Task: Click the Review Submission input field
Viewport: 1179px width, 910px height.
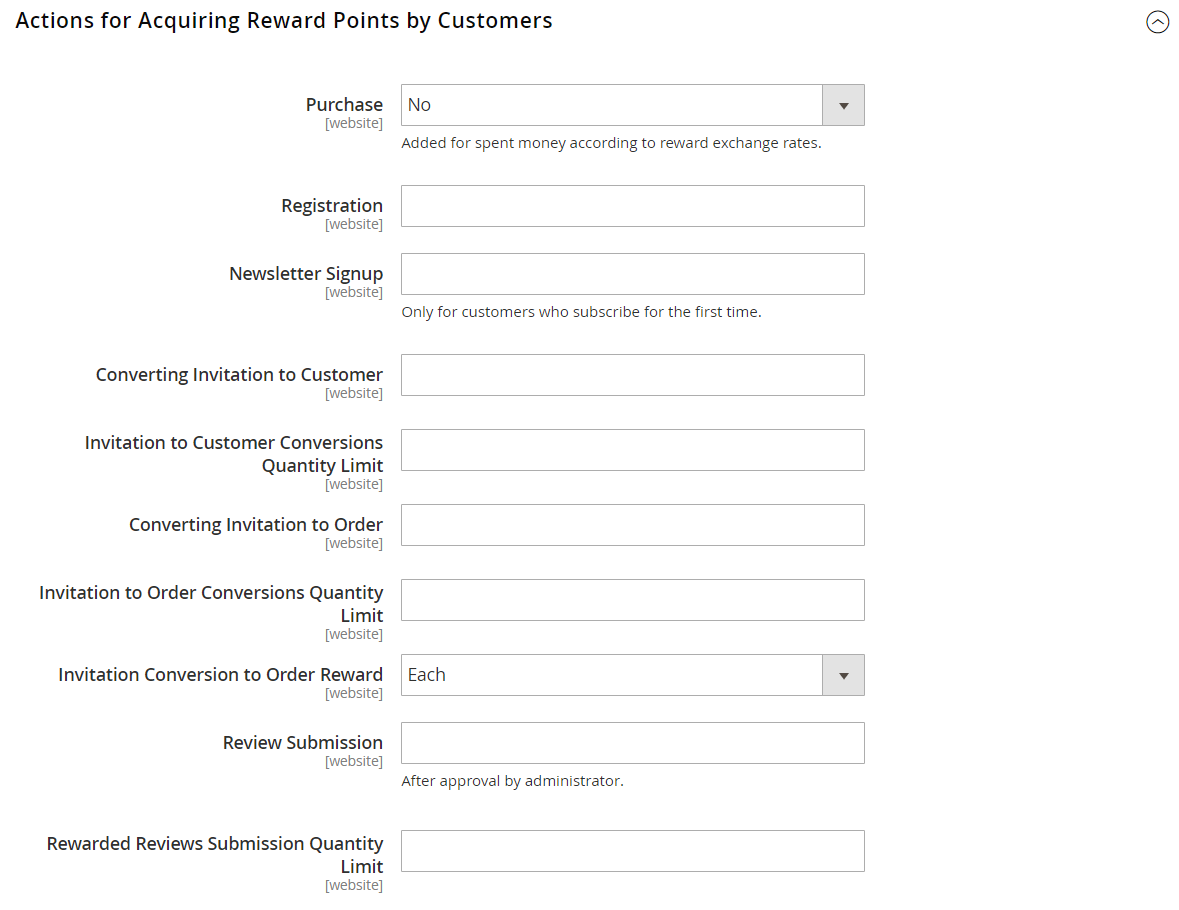Action: pos(632,743)
